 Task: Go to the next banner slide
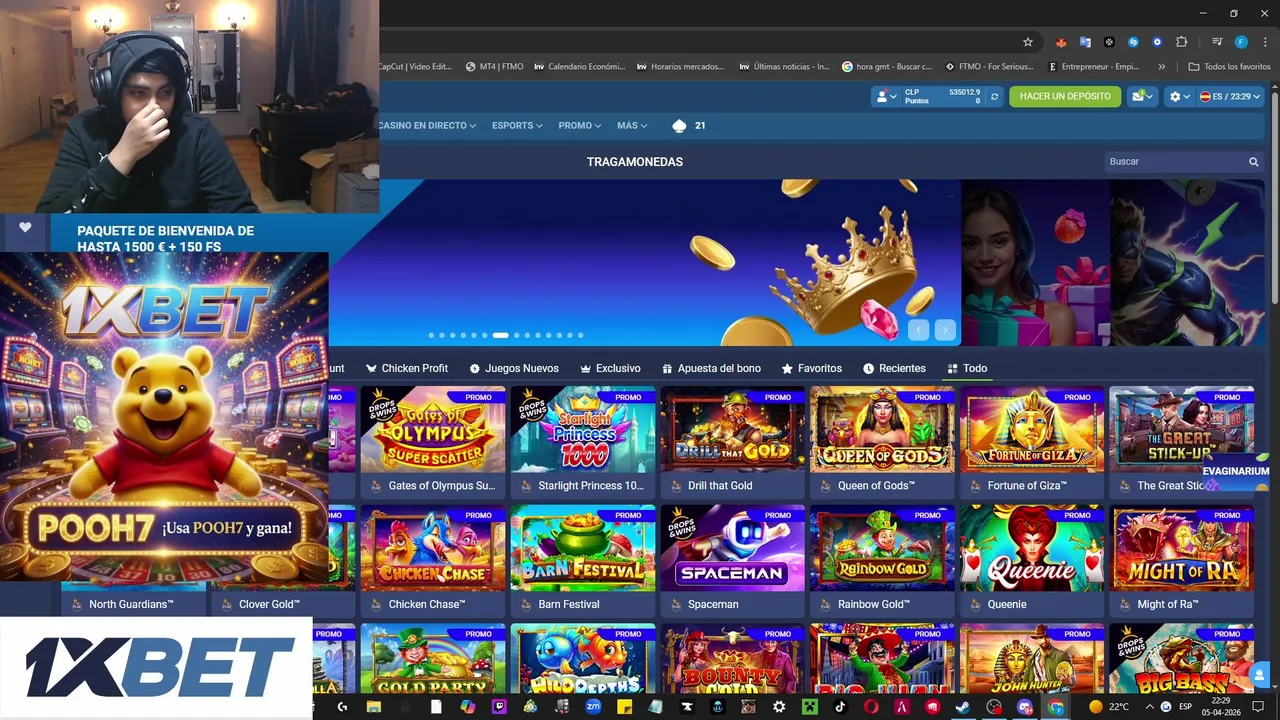tap(945, 330)
